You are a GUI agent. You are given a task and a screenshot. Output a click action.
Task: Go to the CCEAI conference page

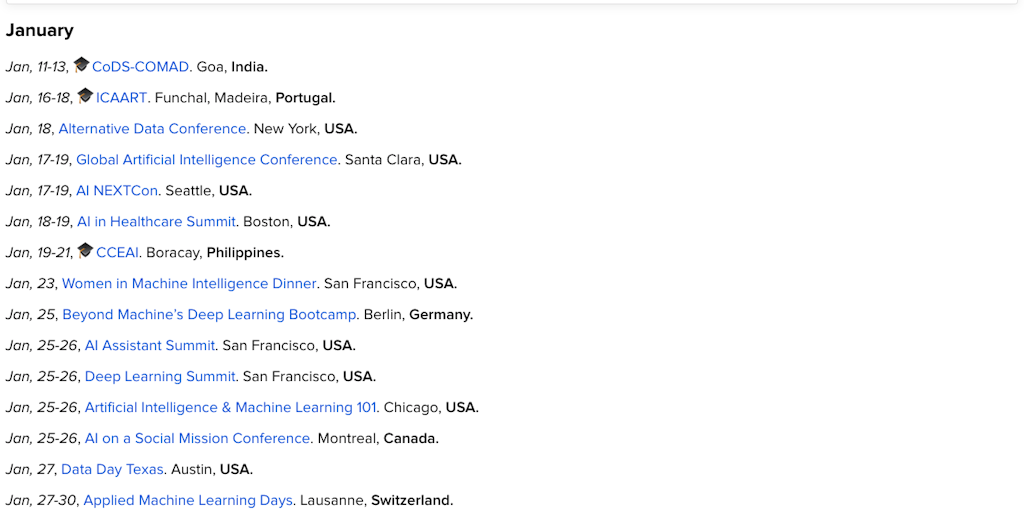[x=118, y=253]
